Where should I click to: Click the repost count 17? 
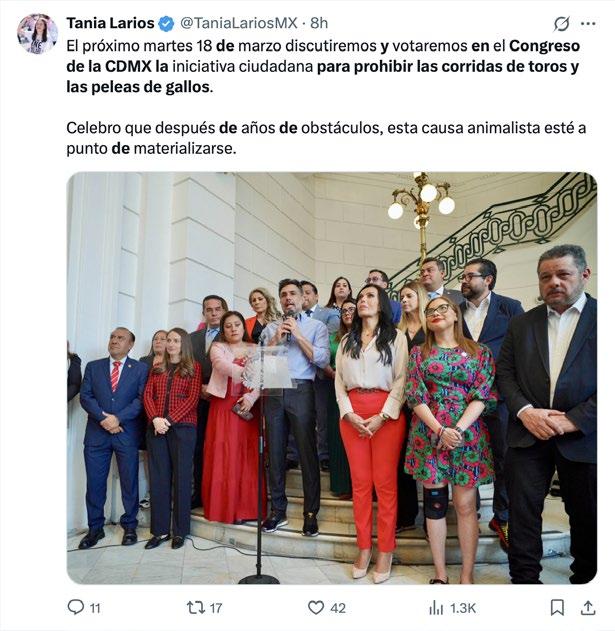pyautogui.click(x=216, y=608)
